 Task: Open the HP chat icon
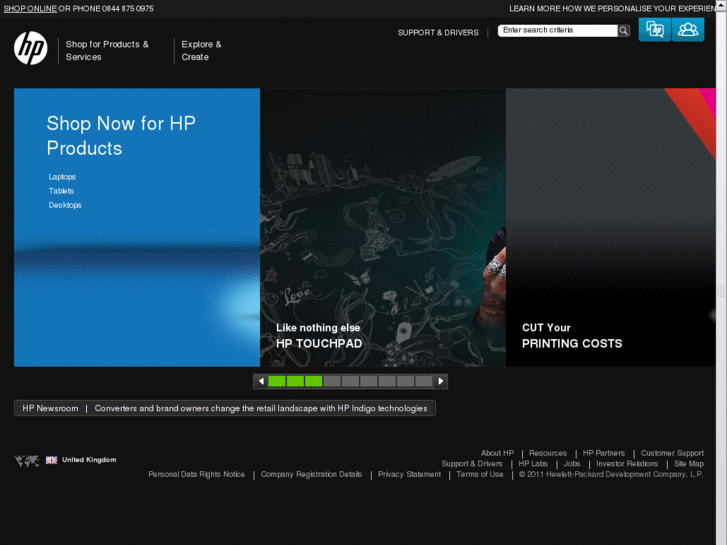655,30
